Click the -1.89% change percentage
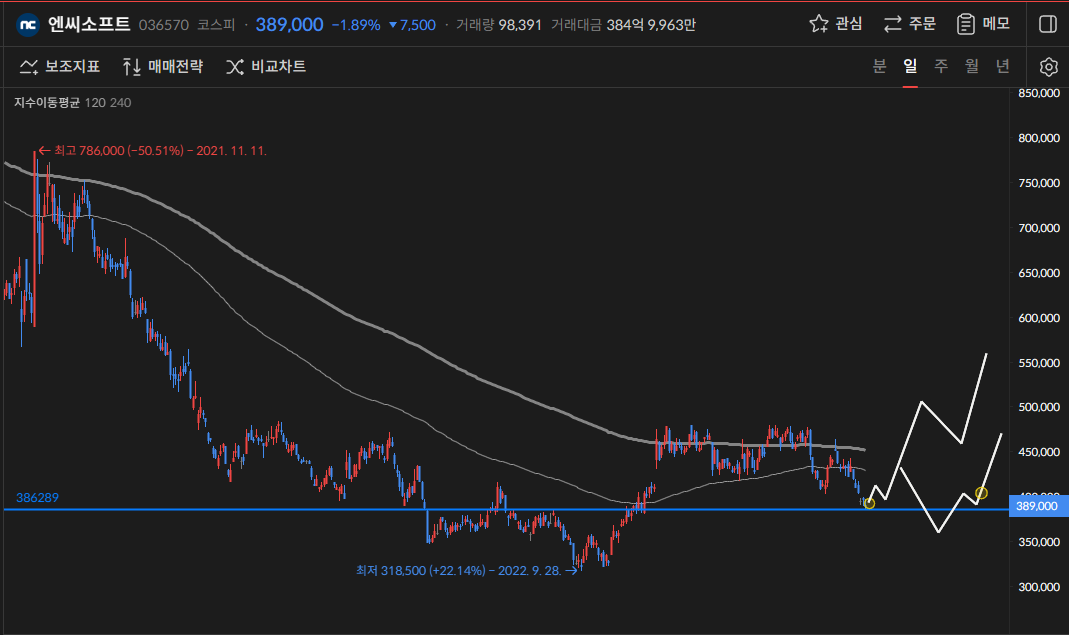The height and width of the screenshot is (635, 1069). pyautogui.click(x=356, y=25)
